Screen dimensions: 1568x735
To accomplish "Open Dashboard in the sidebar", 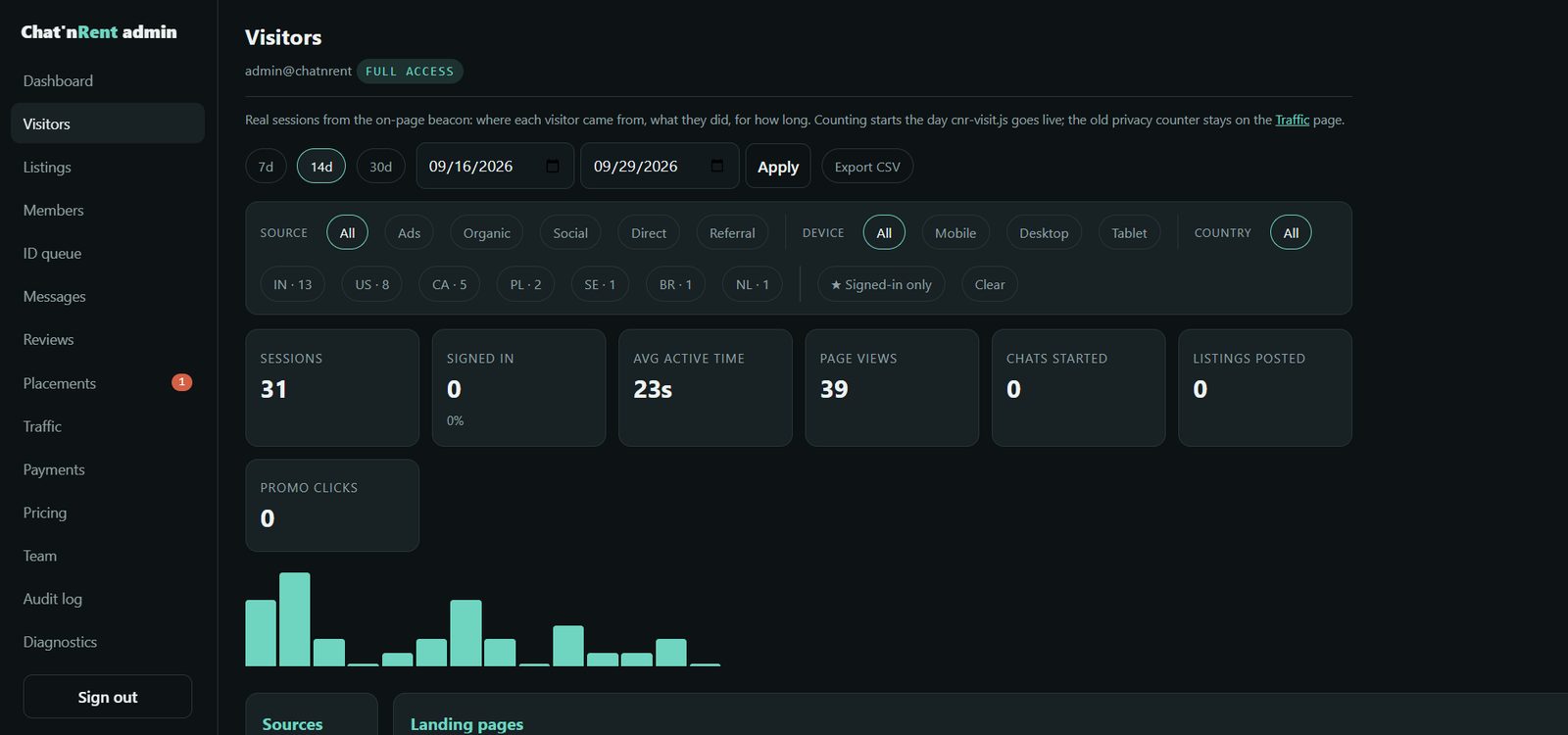I will point(108,80).
